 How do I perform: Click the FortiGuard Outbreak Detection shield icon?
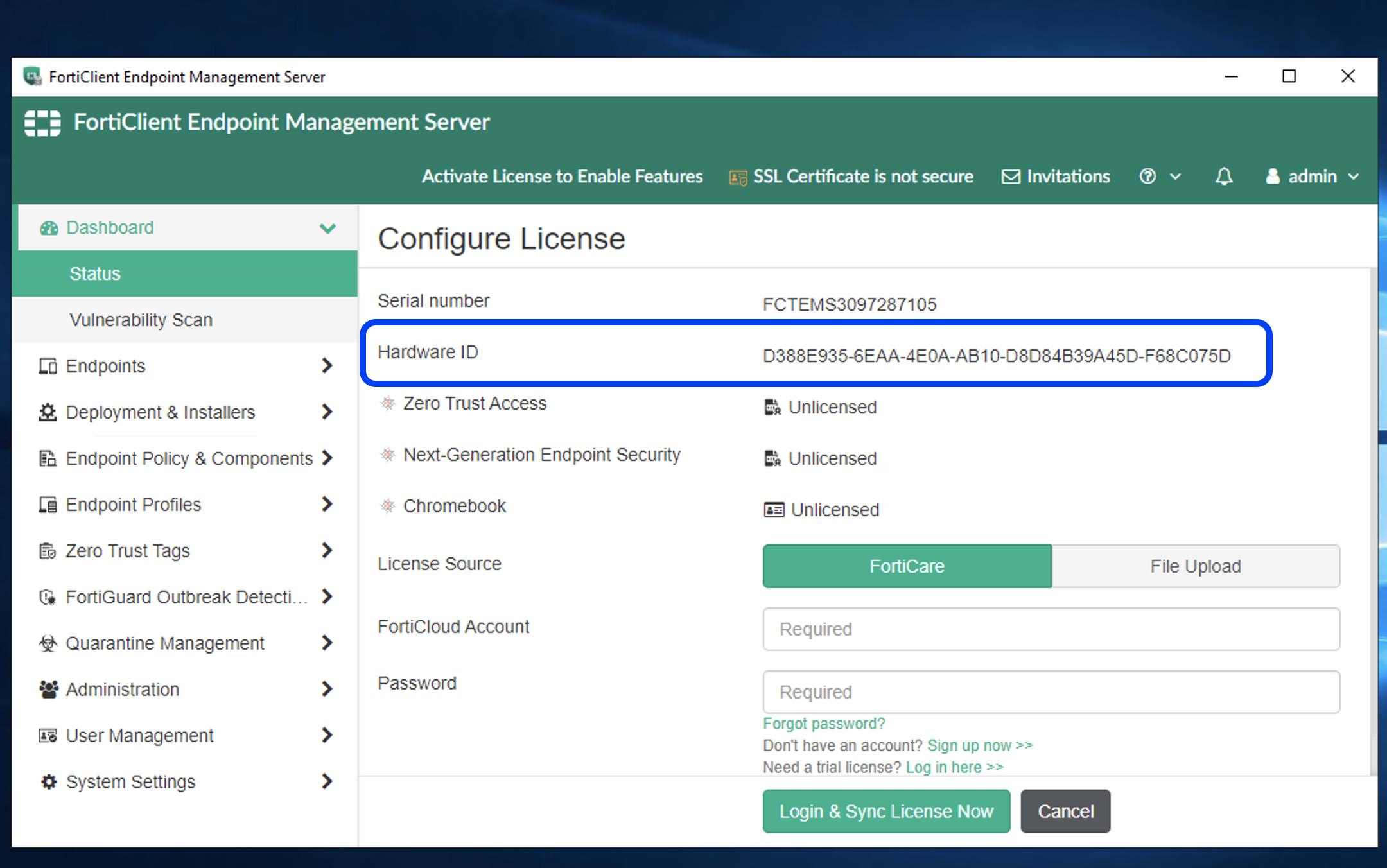(x=48, y=597)
